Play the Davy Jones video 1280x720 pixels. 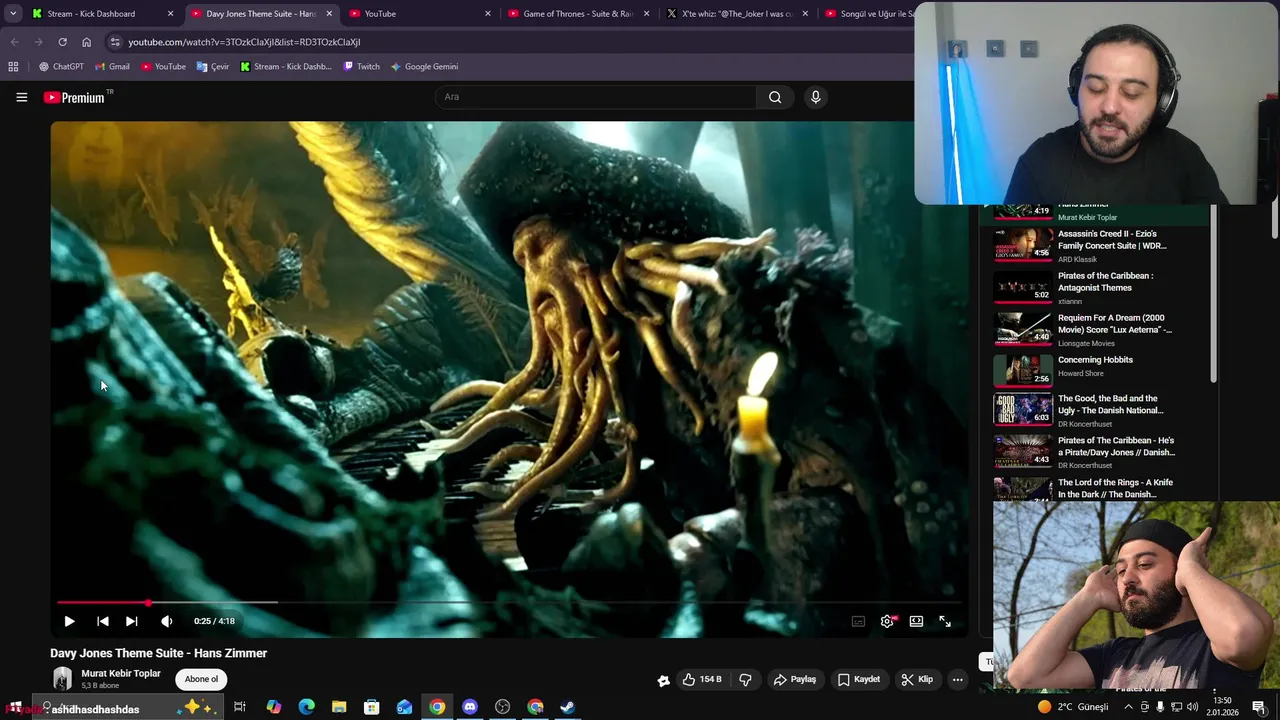(69, 621)
